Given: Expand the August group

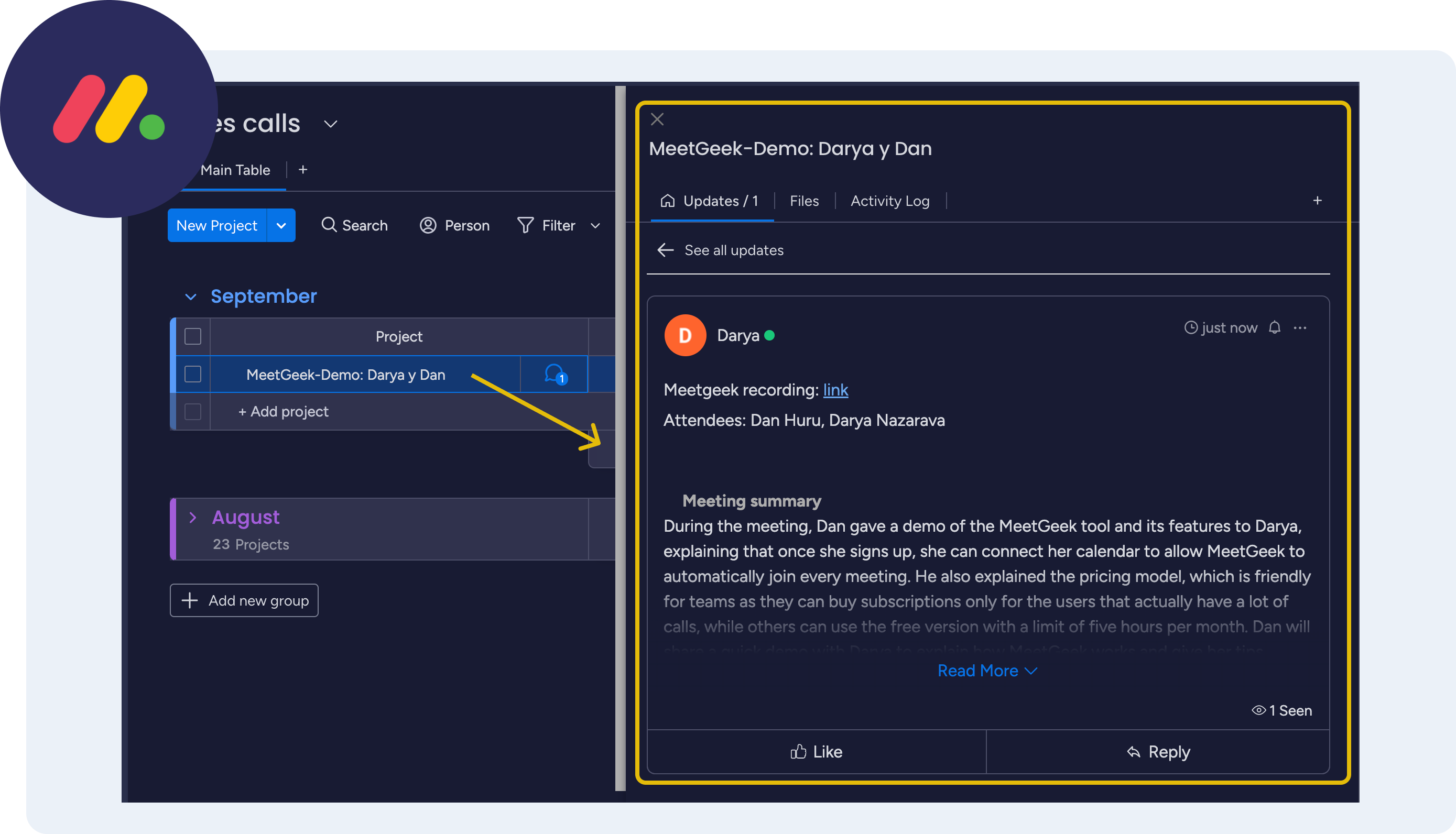Looking at the screenshot, I should (193, 518).
